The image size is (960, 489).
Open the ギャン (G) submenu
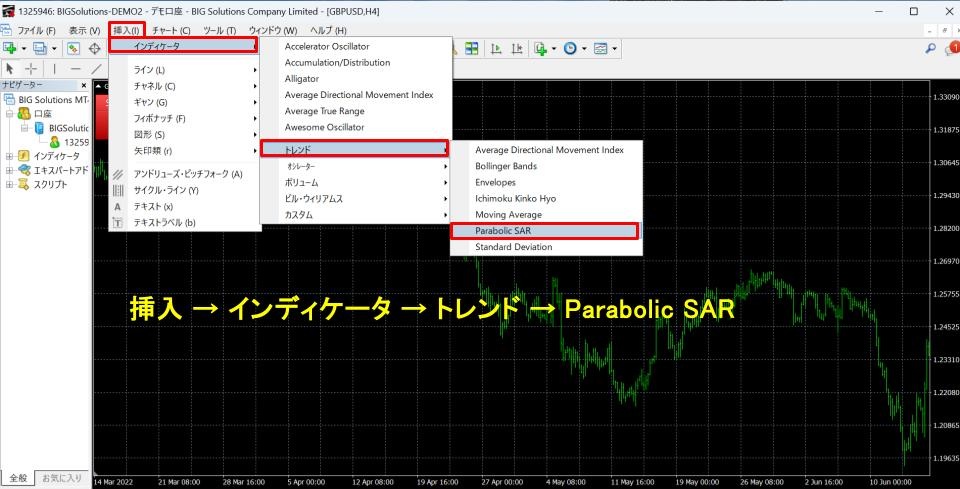click(x=185, y=102)
